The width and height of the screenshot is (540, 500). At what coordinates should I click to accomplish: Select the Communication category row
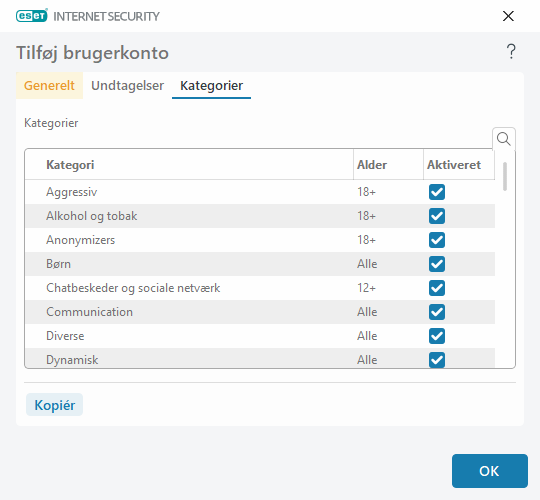coord(260,312)
